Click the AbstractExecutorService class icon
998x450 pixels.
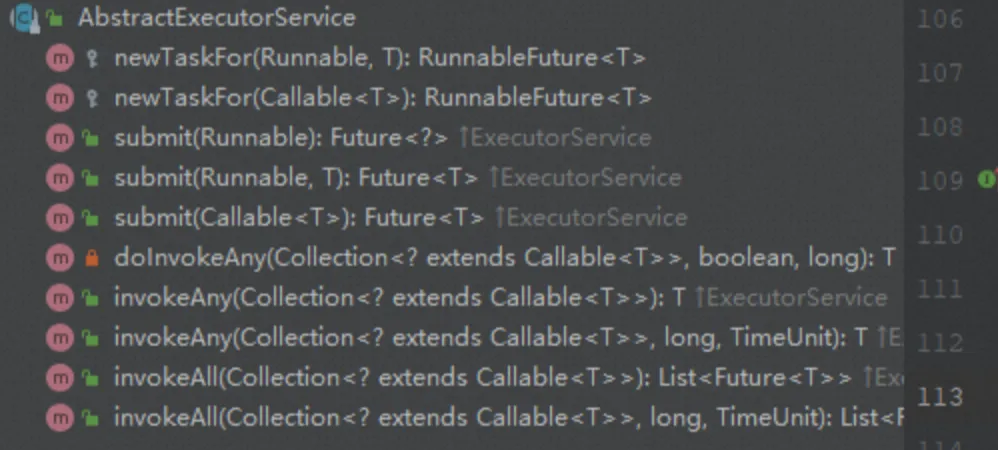[22, 18]
